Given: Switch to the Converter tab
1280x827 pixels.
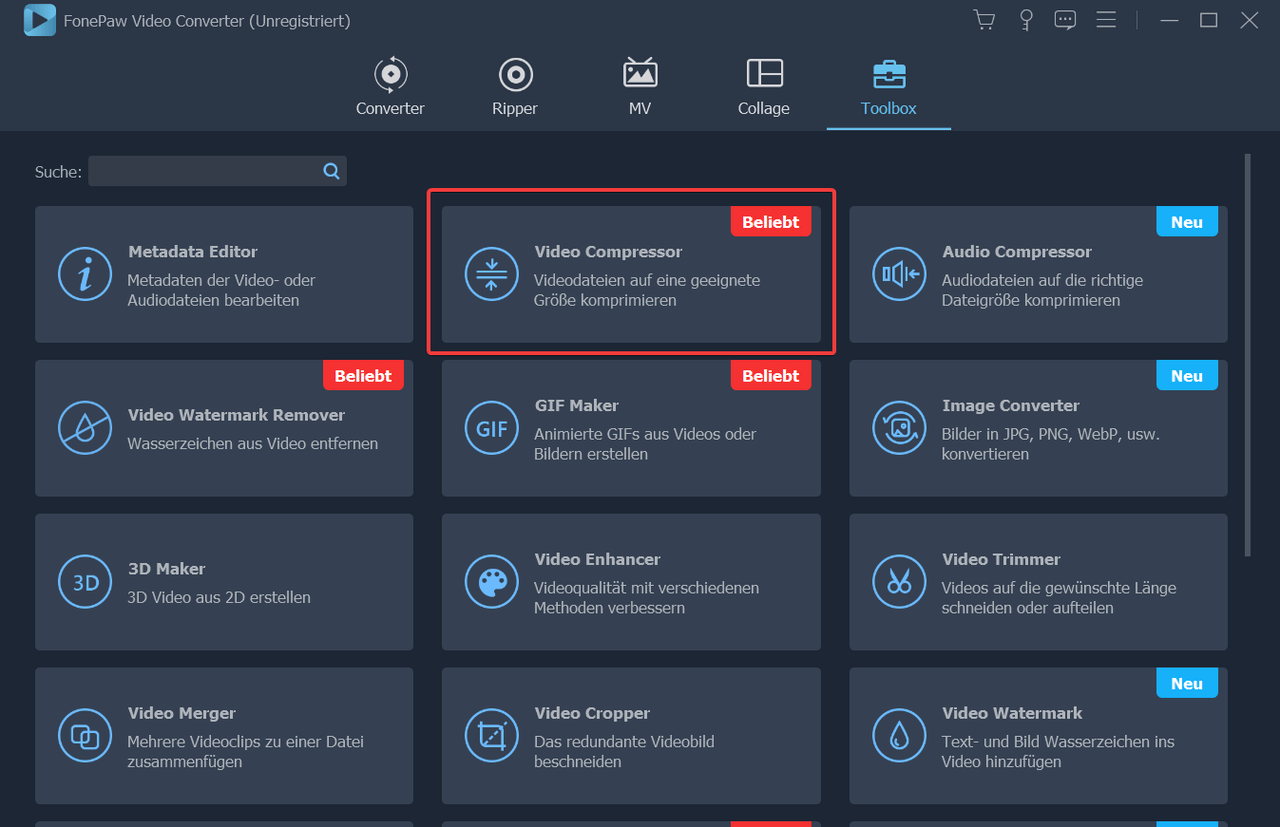Looking at the screenshot, I should coord(390,88).
